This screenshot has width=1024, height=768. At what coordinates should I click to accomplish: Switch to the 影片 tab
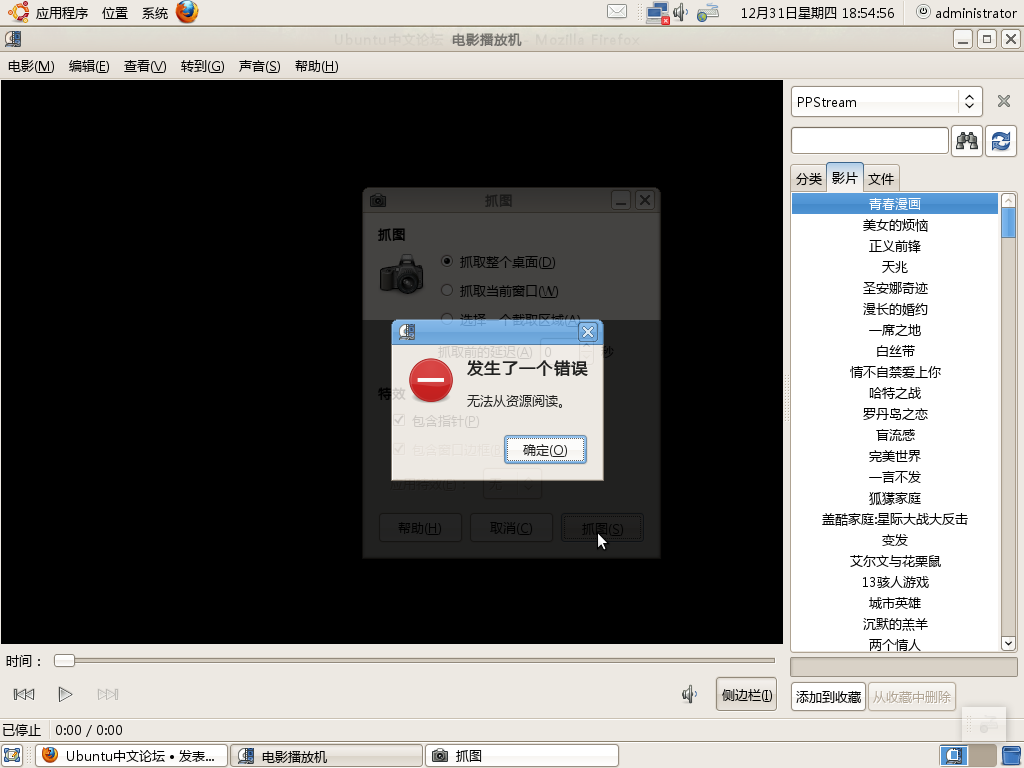point(844,177)
